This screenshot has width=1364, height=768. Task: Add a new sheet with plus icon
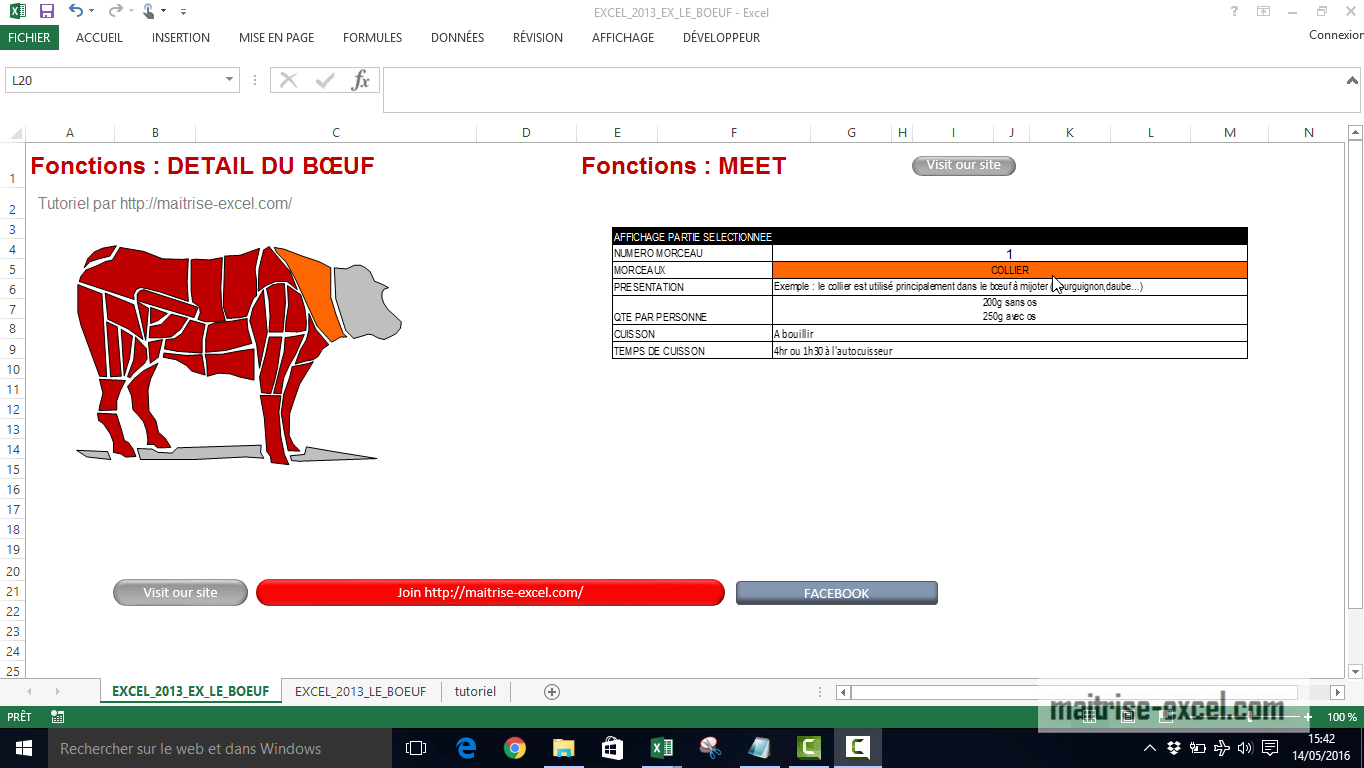(x=551, y=692)
